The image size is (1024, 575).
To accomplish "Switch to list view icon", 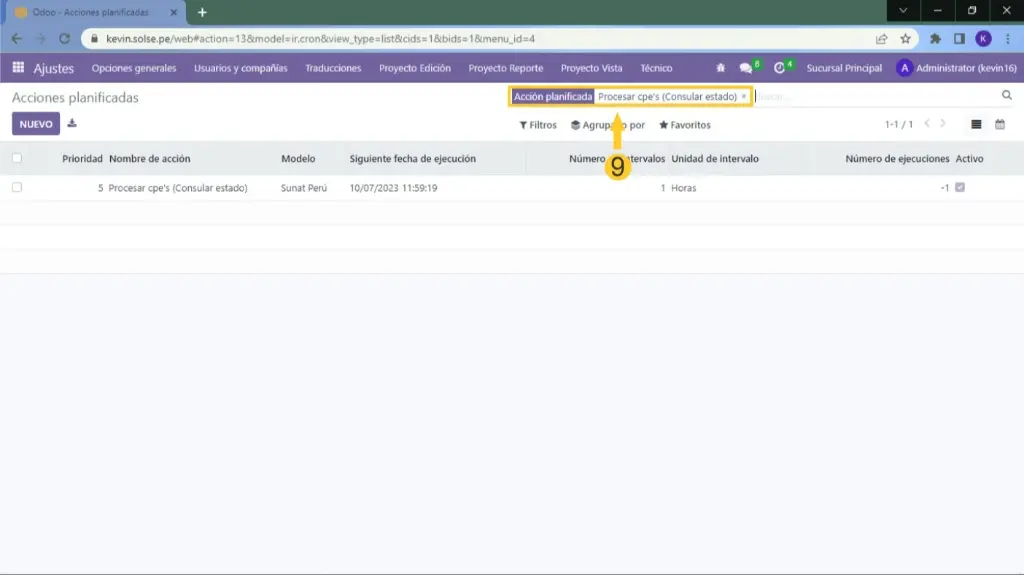I will coord(976,125).
